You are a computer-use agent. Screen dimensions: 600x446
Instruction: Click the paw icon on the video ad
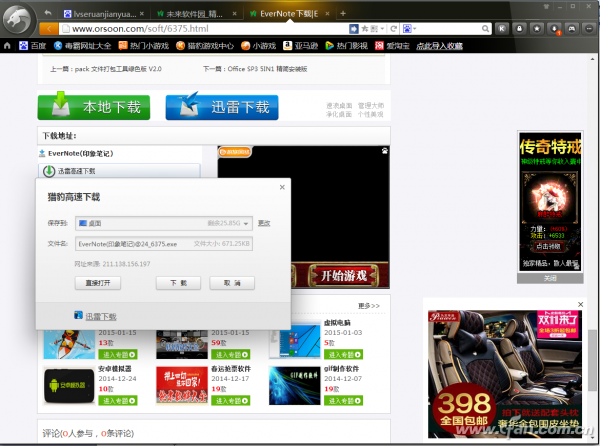point(385,151)
